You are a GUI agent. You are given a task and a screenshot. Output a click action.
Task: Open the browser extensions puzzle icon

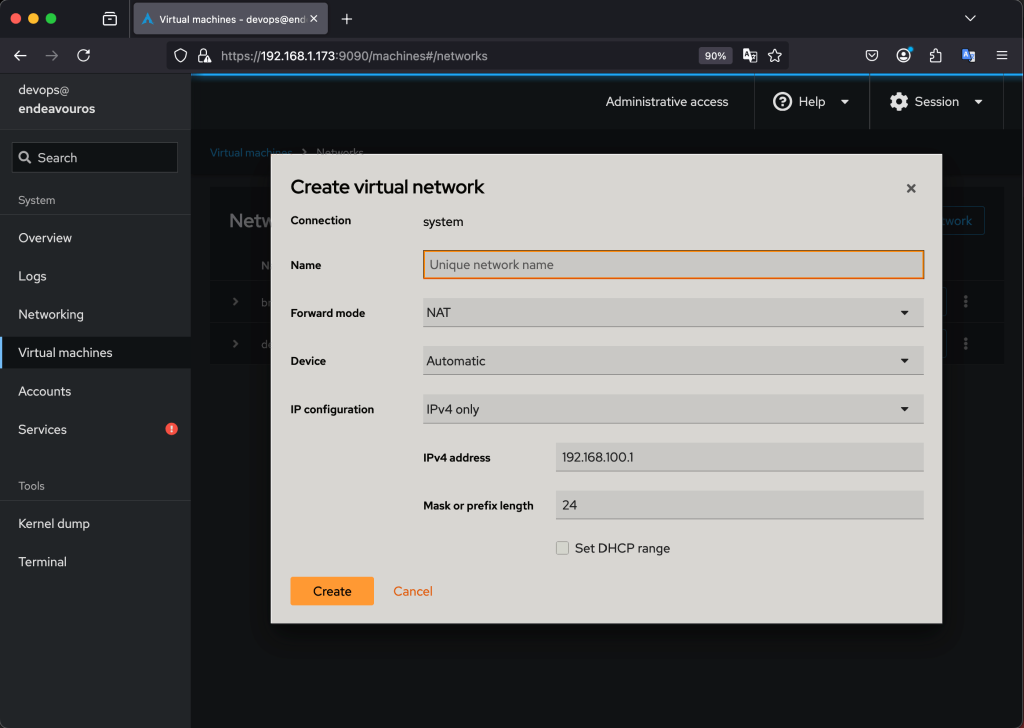[936, 56]
